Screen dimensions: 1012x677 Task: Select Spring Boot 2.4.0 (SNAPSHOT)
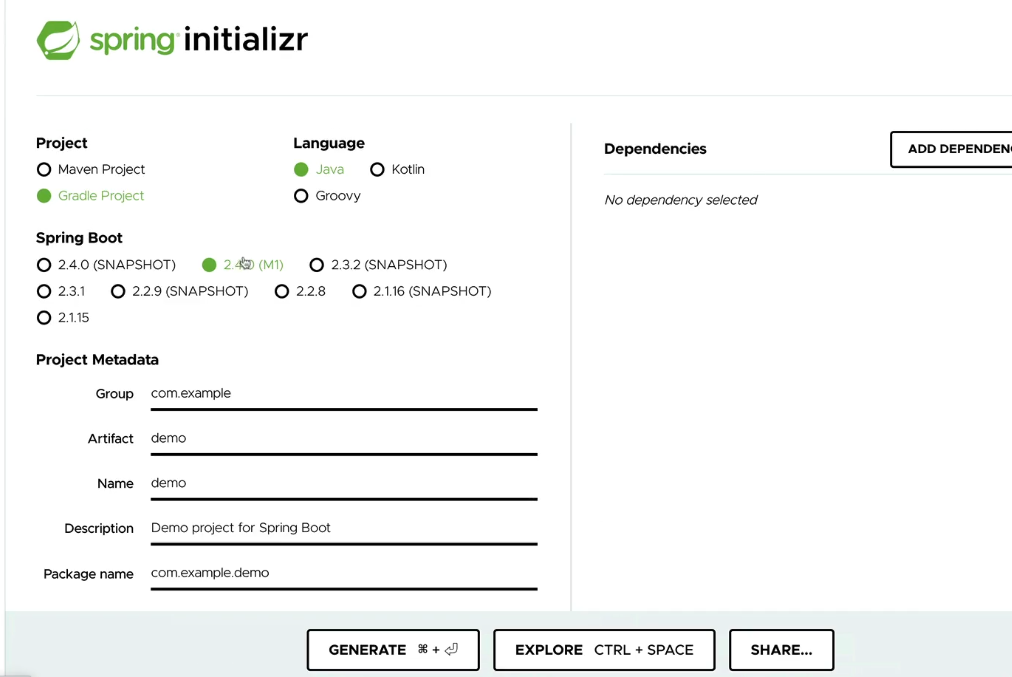[x=44, y=265]
